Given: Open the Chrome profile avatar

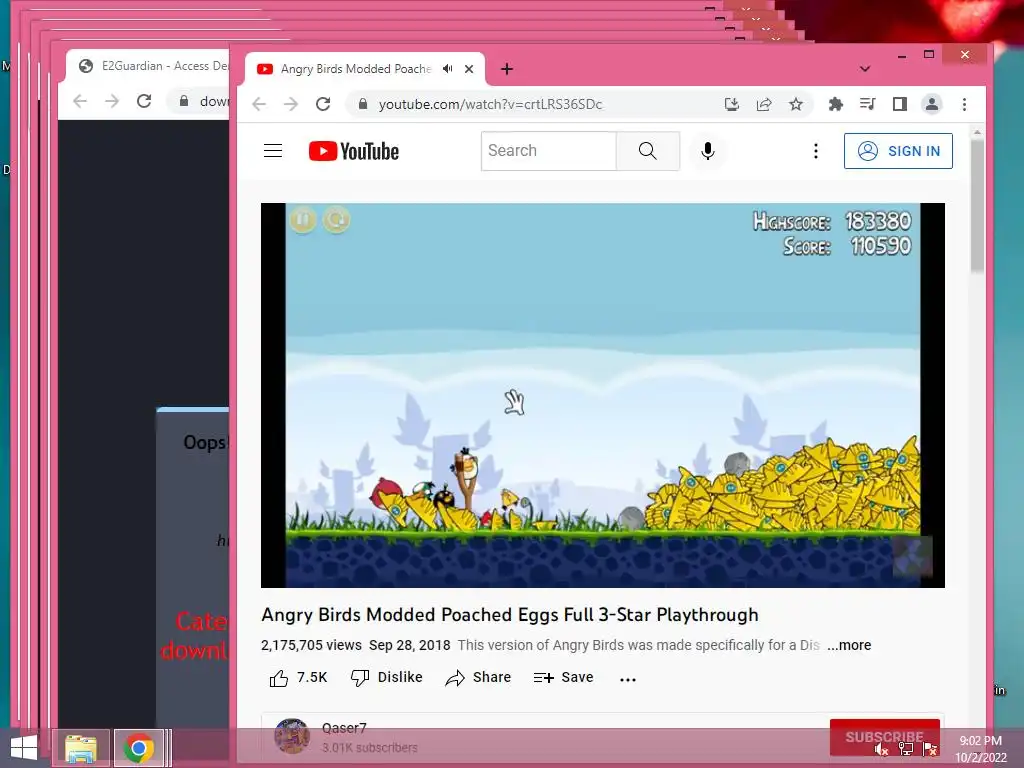Looking at the screenshot, I should (x=932, y=104).
